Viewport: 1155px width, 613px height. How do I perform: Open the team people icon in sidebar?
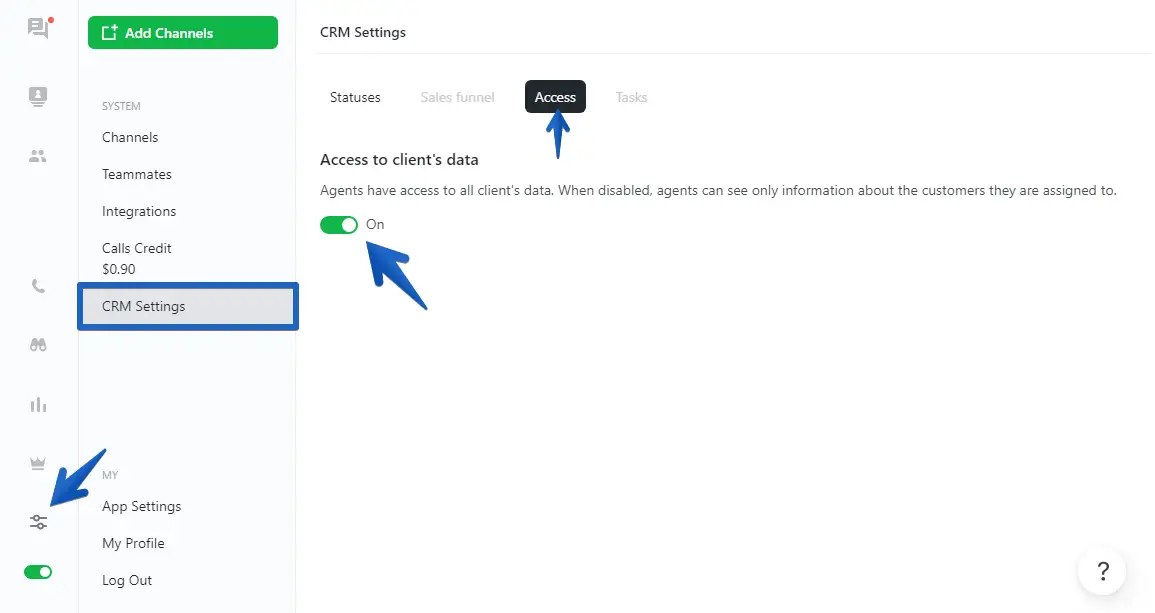click(38, 156)
